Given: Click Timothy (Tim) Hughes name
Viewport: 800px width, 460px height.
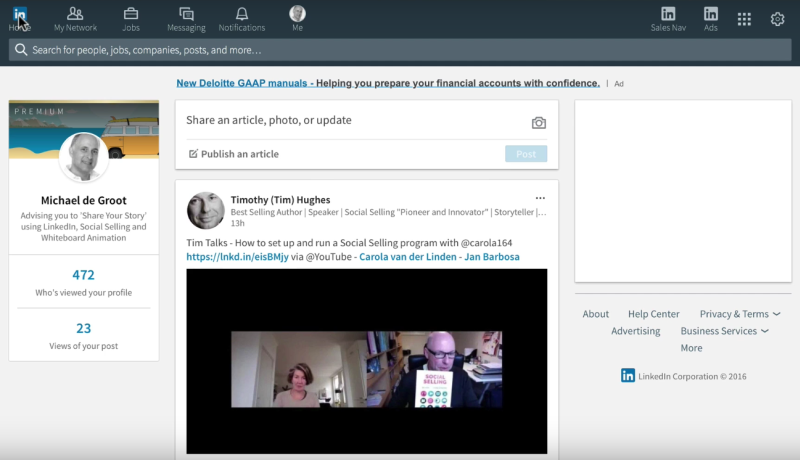Looking at the screenshot, I should click(x=280, y=200).
